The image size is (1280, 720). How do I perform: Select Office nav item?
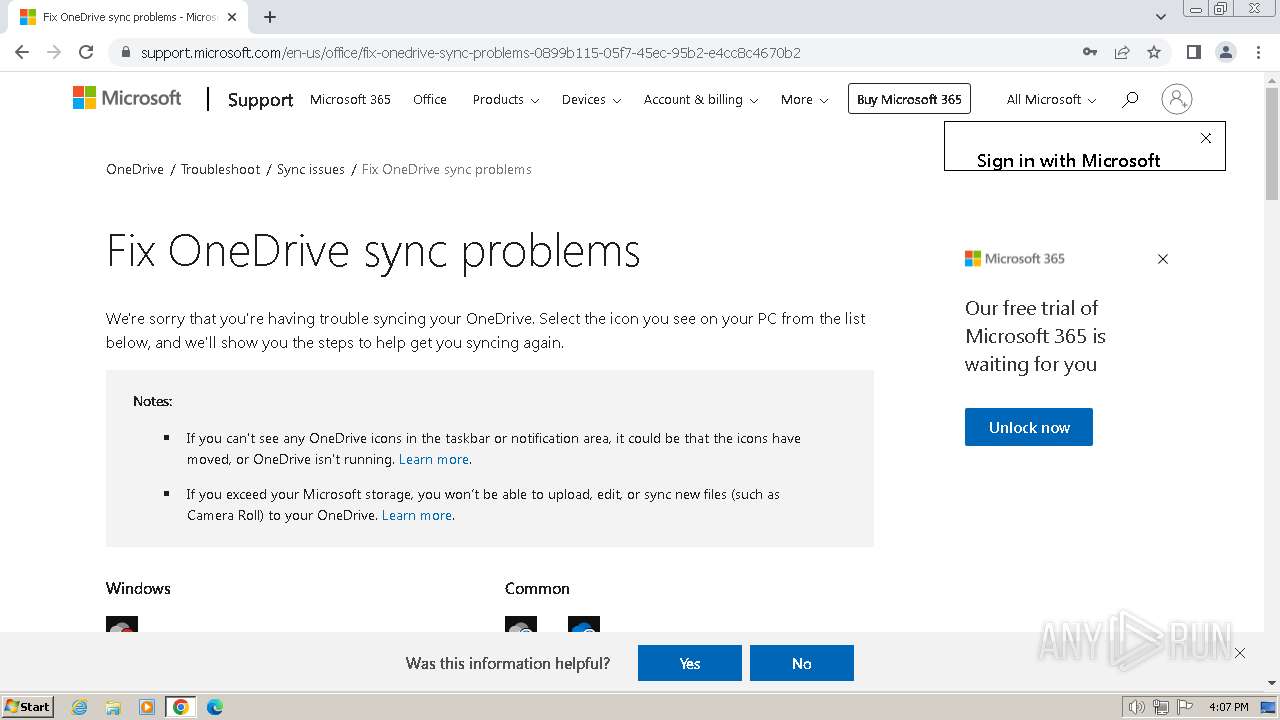[430, 99]
